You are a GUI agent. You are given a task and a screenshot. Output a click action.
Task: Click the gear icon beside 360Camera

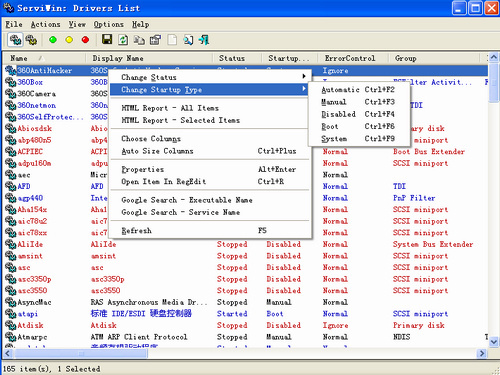tap(11, 94)
